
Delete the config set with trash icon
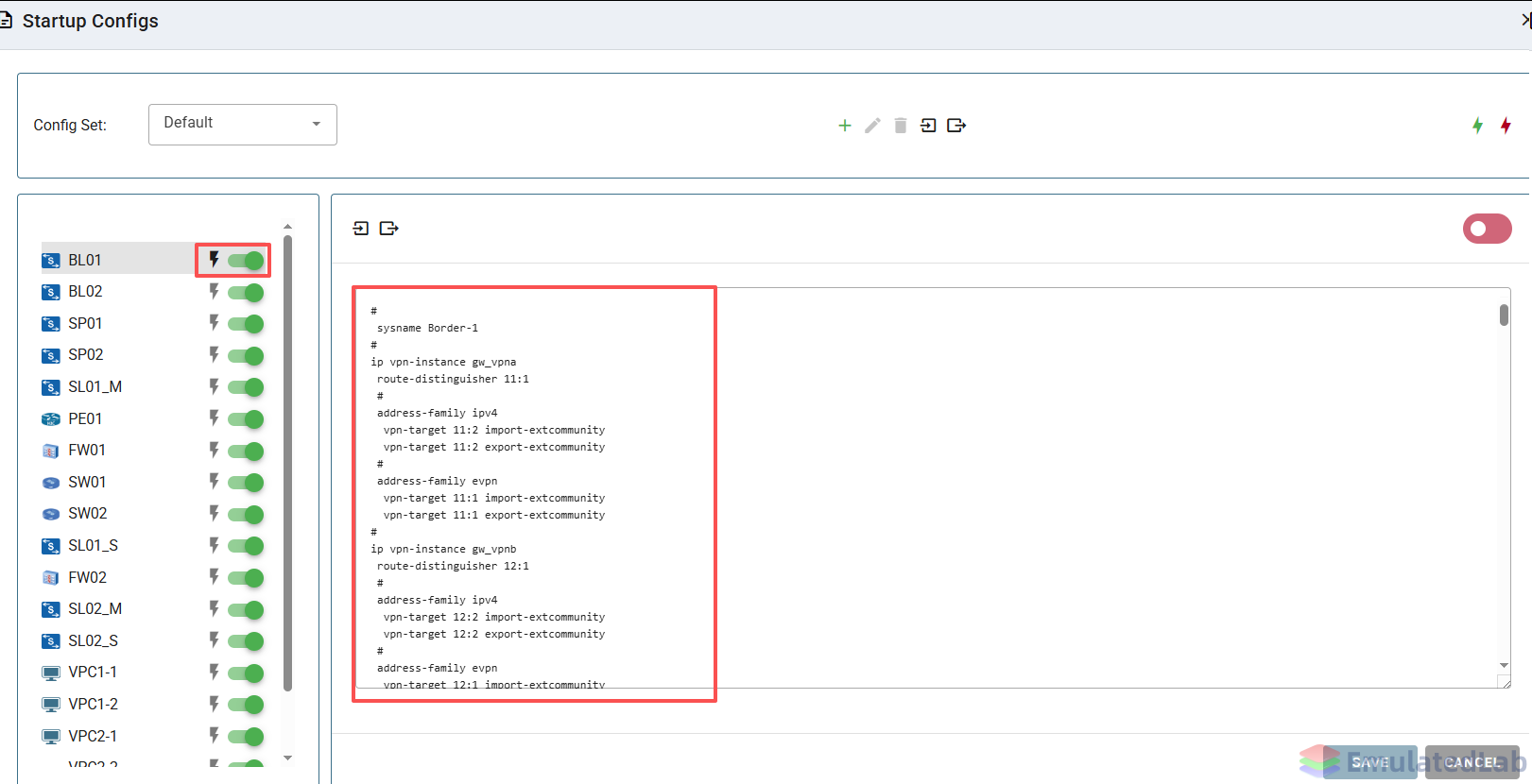pyautogui.click(x=901, y=126)
